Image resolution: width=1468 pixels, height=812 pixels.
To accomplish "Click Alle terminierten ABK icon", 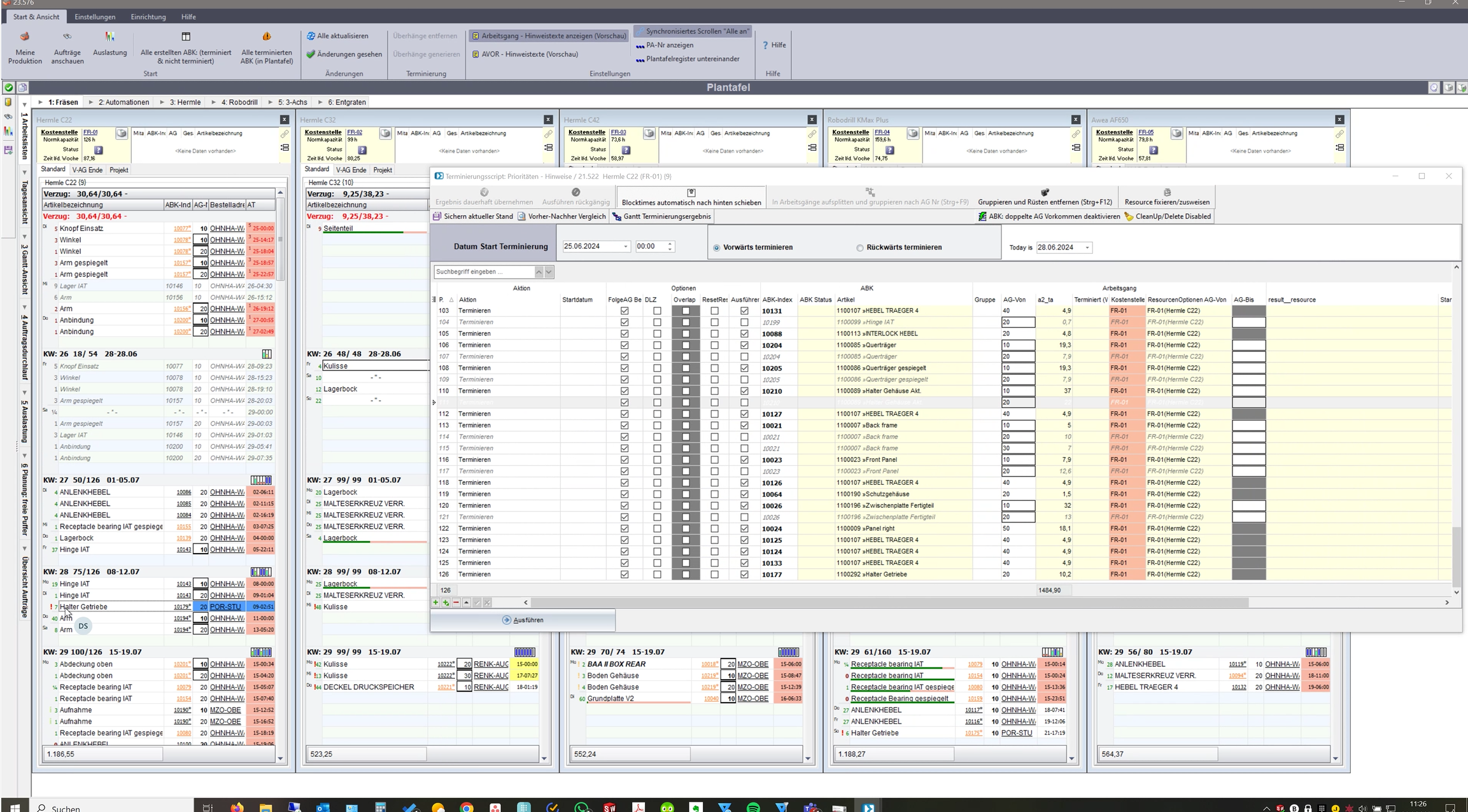I will click(267, 38).
